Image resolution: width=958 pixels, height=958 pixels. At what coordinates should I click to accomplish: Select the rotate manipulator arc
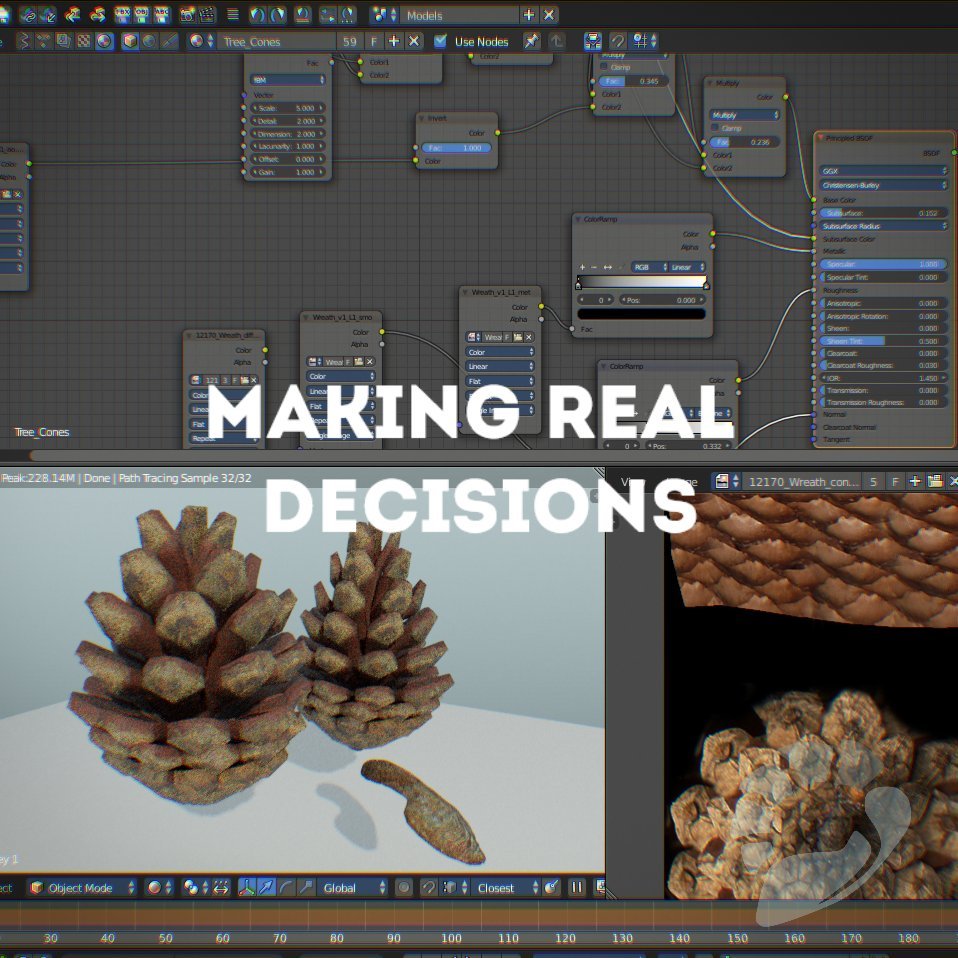286,887
